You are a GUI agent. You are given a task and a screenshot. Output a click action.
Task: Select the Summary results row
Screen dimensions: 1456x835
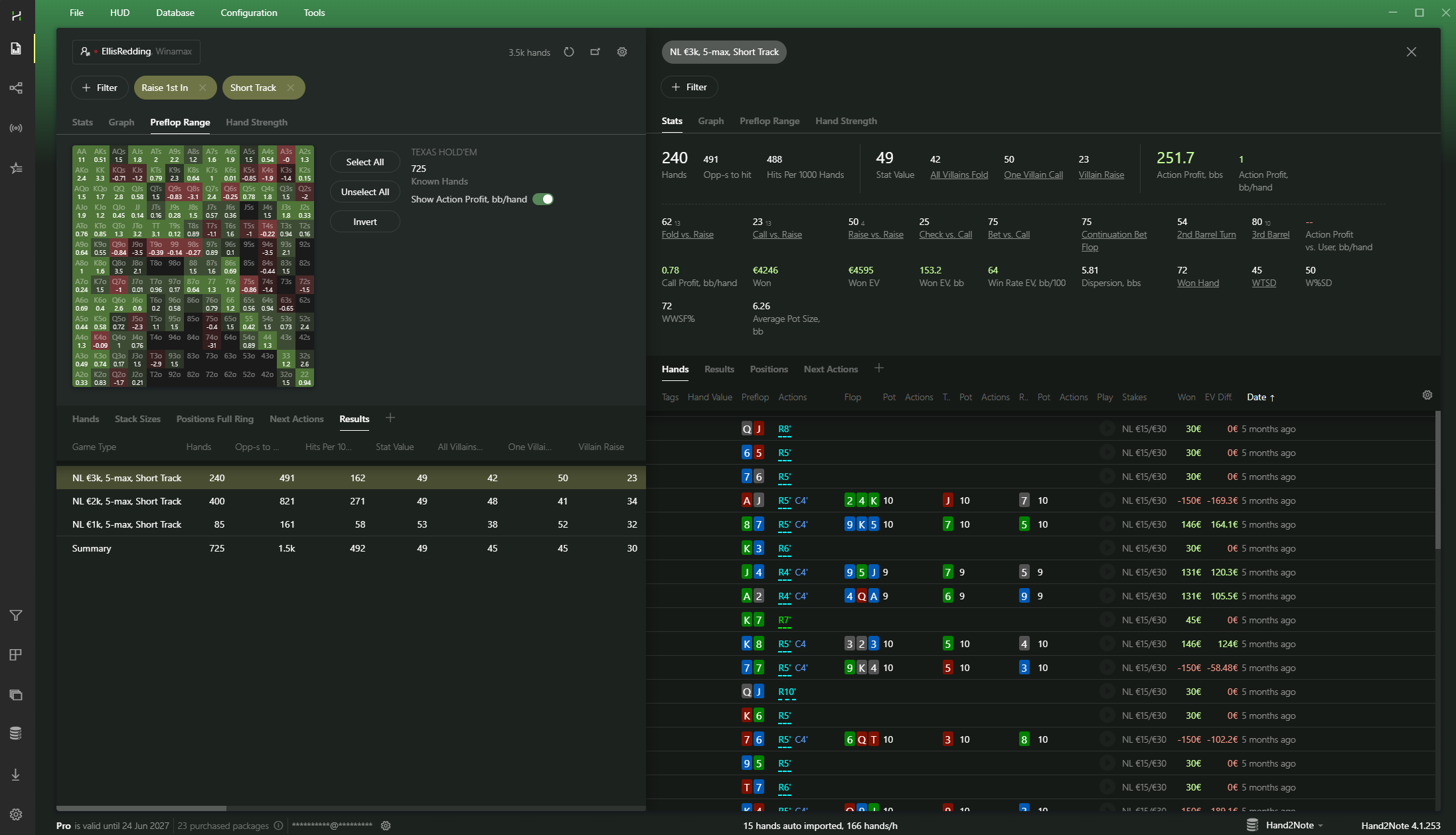click(351, 548)
